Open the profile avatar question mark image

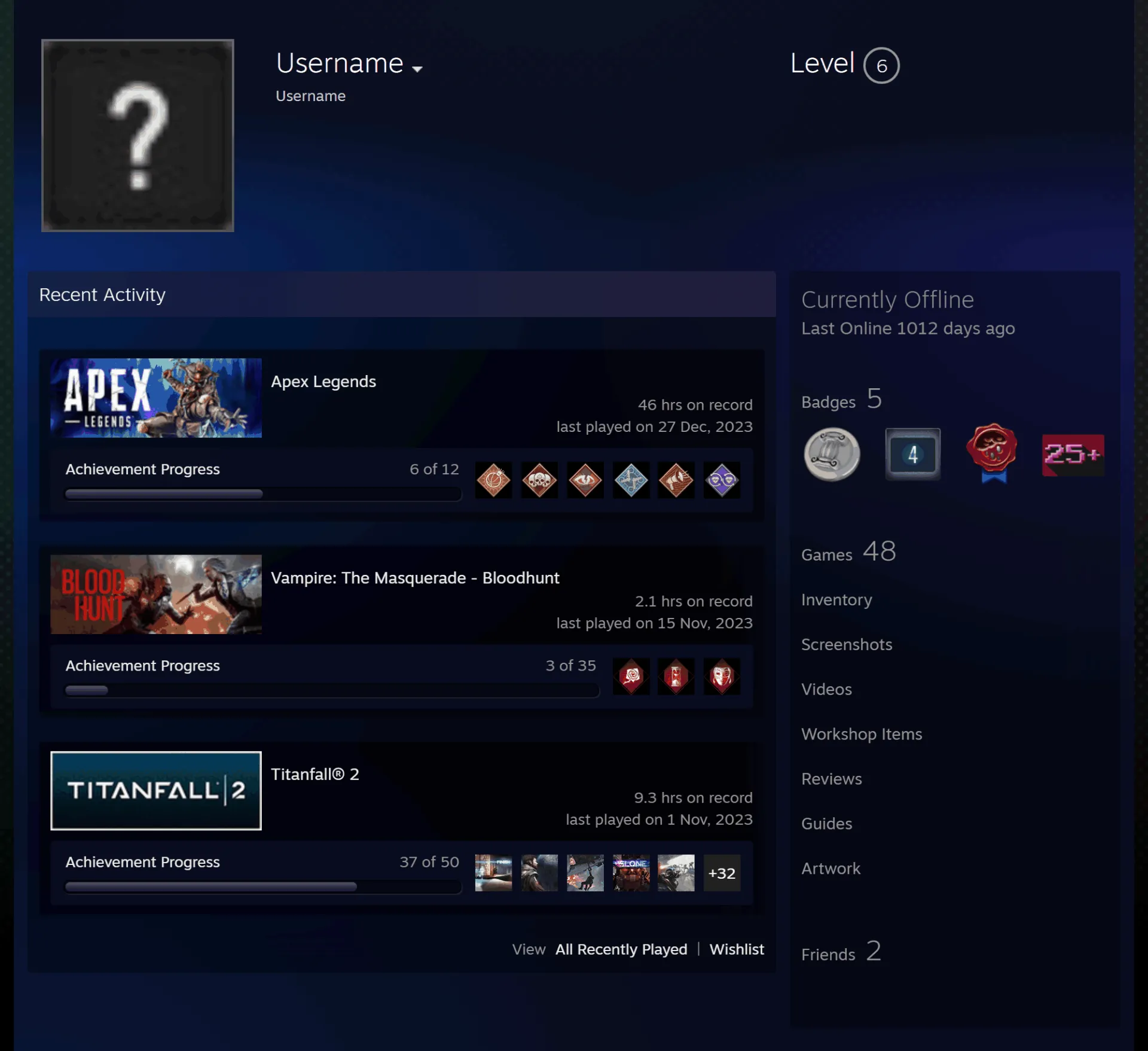click(138, 135)
